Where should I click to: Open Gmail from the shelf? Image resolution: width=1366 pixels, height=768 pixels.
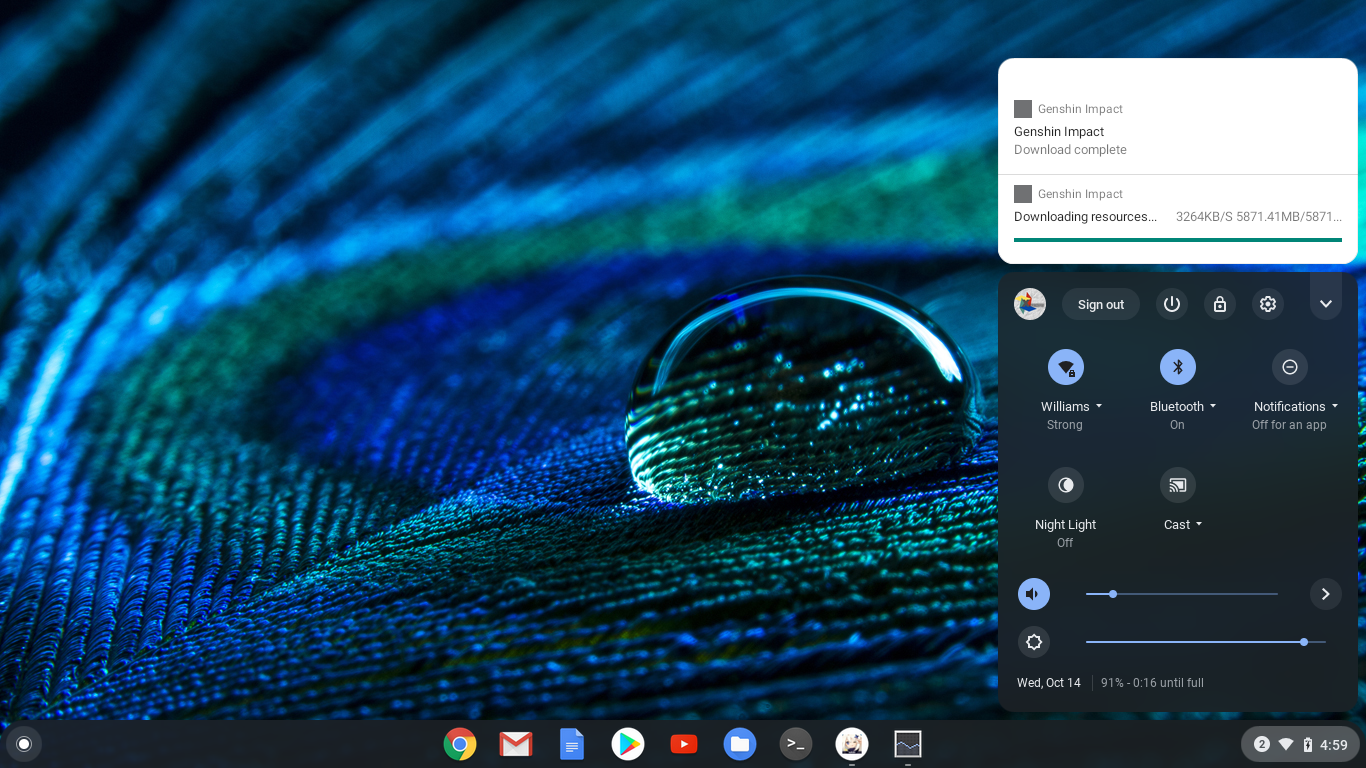(516, 744)
